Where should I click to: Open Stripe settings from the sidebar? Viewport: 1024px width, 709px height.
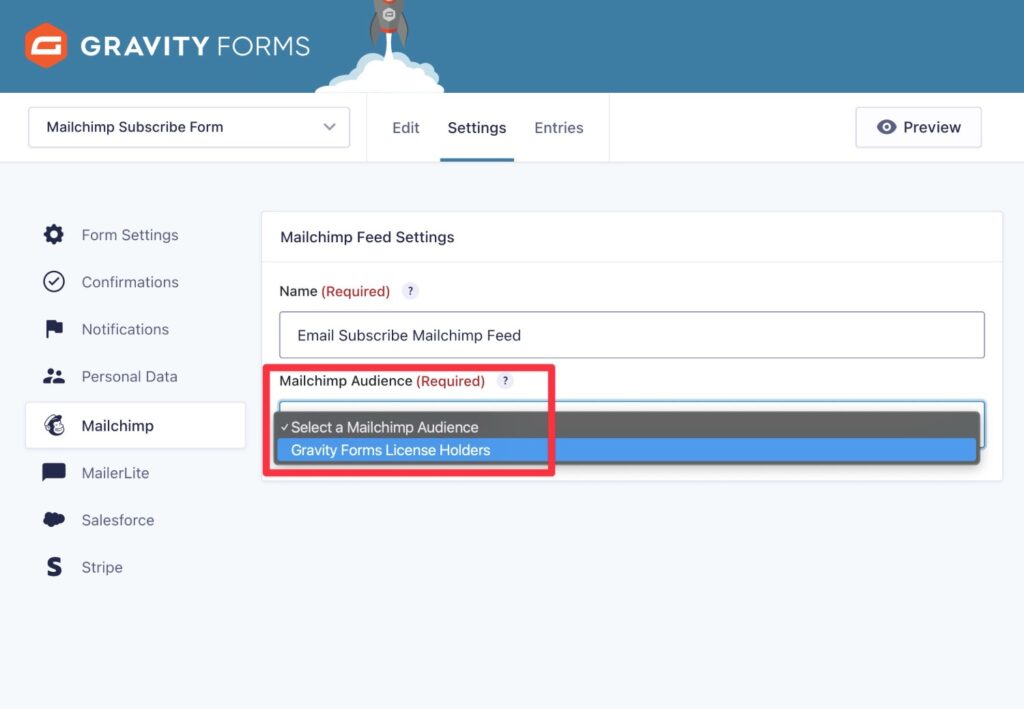point(100,567)
